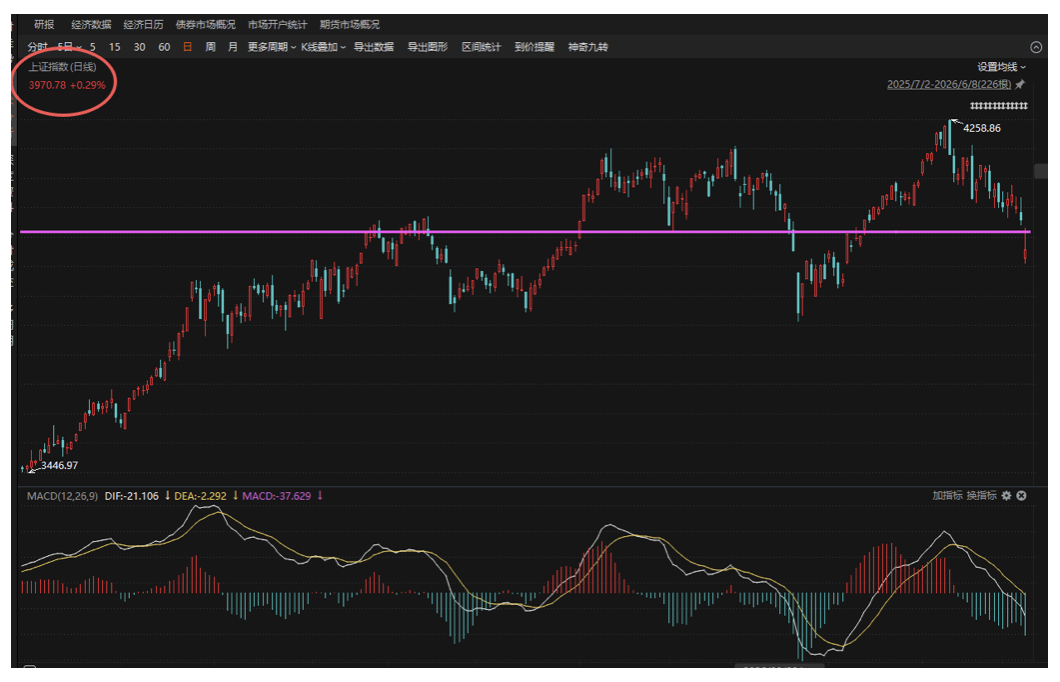The height and width of the screenshot is (682, 1060).
Task: Click the 导出数据 button
Action: click(x=374, y=47)
